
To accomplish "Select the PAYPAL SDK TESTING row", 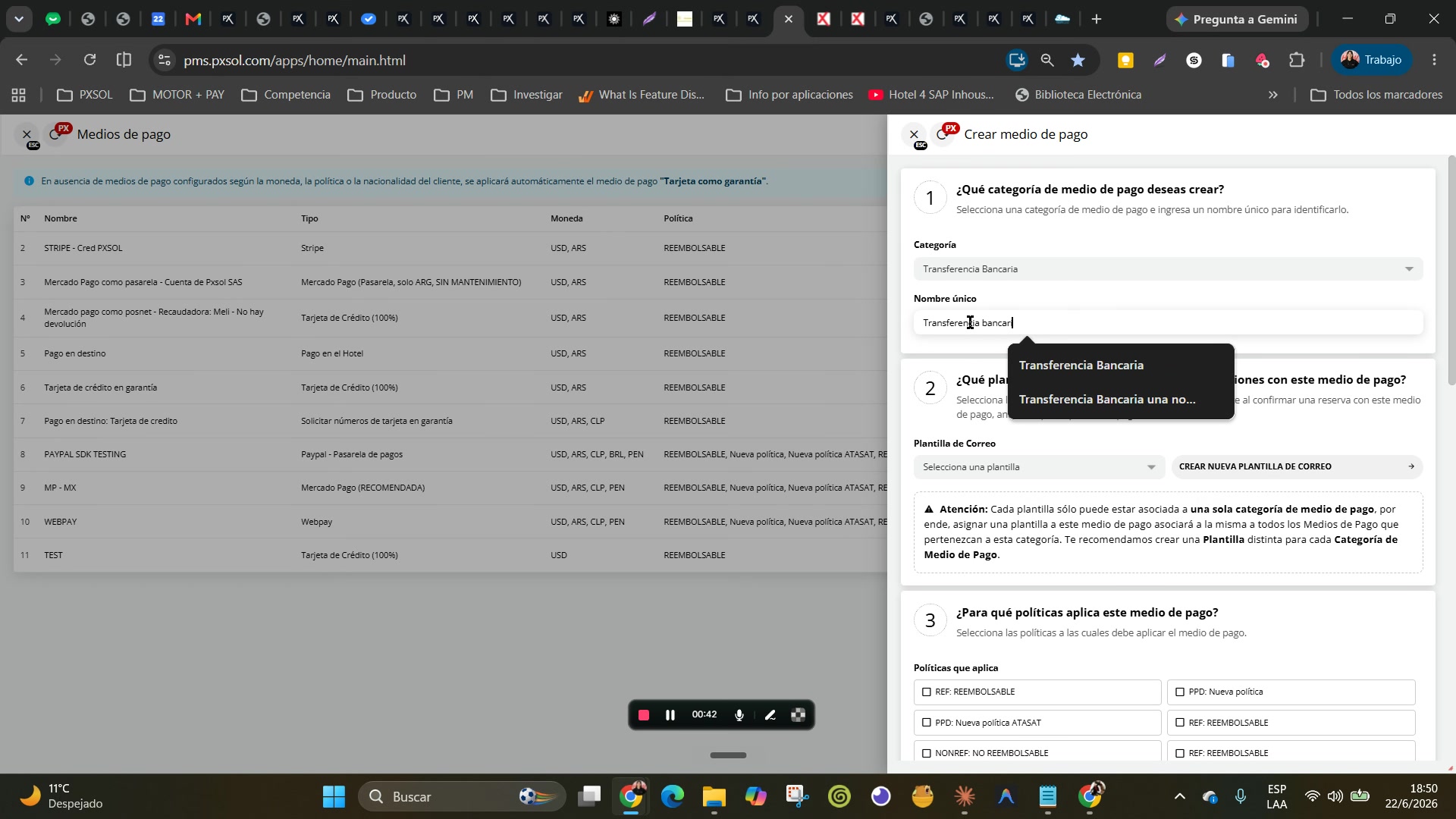I will pyautogui.click(x=450, y=455).
